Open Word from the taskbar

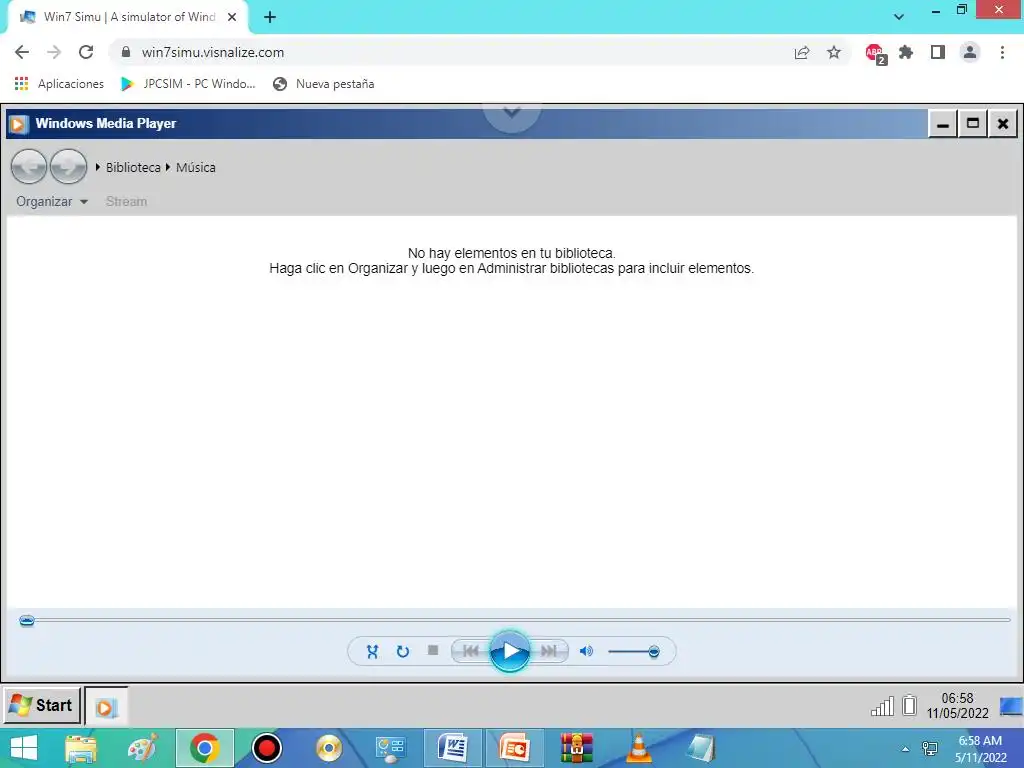click(453, 748)
